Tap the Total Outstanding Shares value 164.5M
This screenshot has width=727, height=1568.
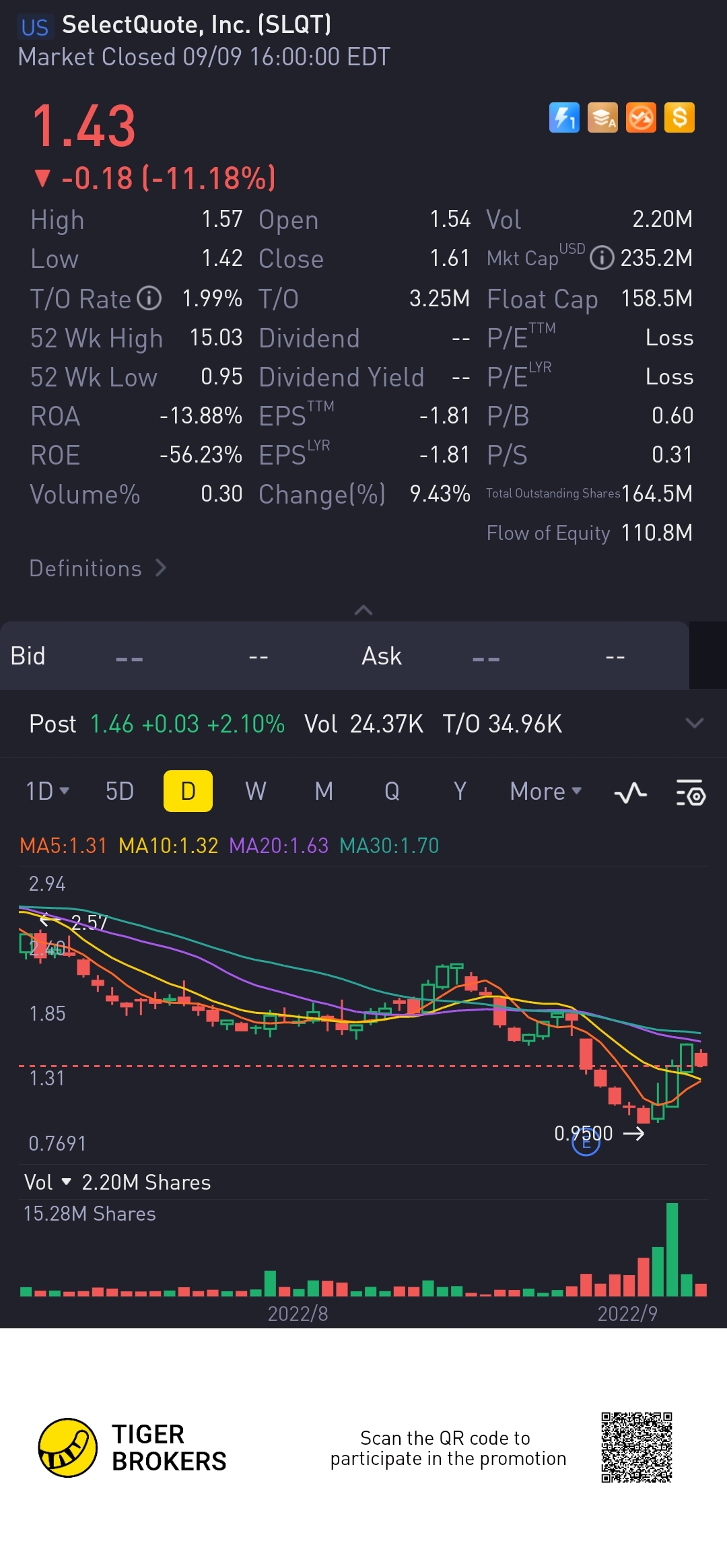657,493
